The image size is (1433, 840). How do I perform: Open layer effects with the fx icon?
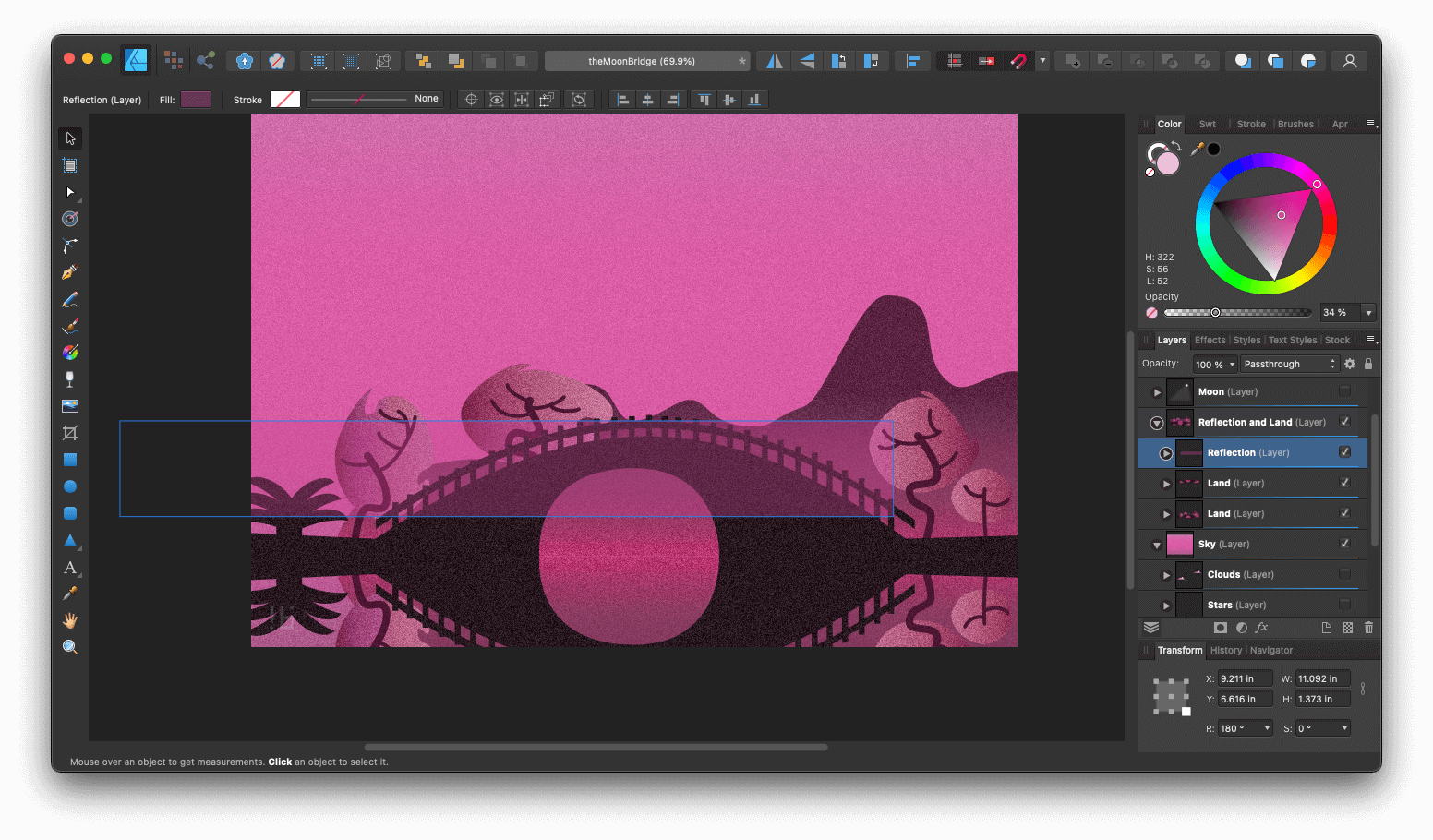point(1261,628)
